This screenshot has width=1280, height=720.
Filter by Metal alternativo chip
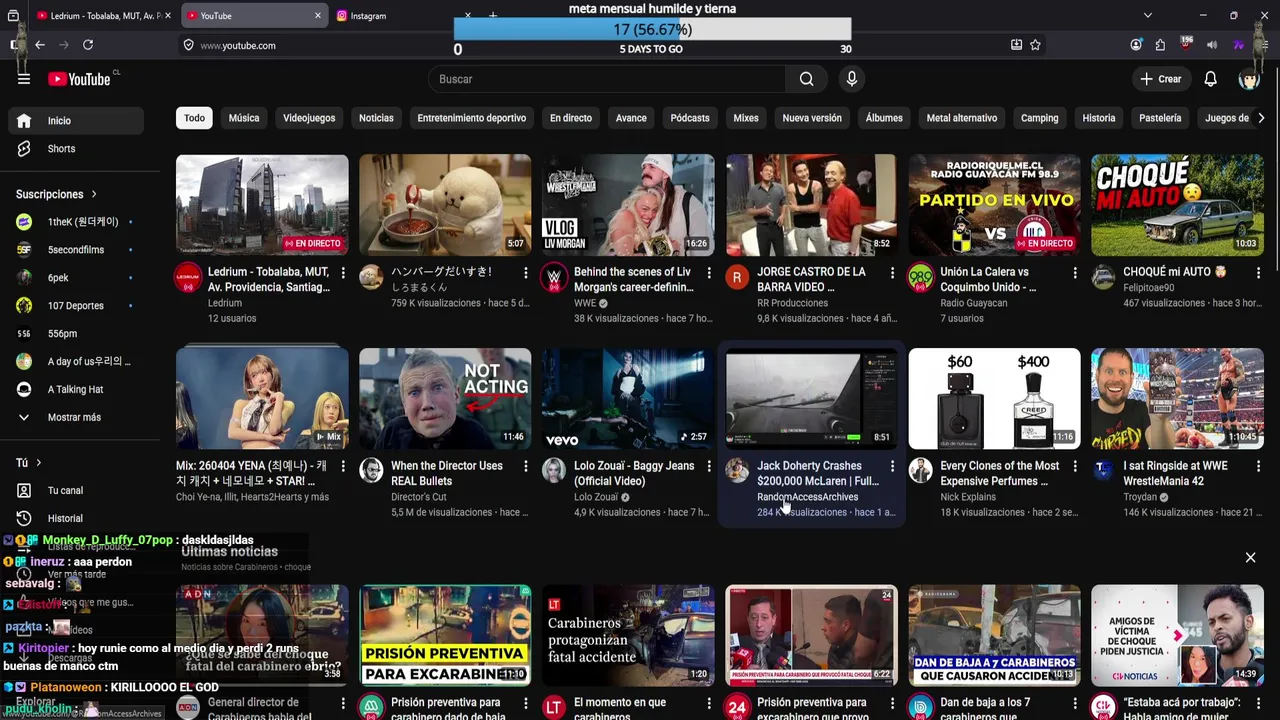coord(962,118)
